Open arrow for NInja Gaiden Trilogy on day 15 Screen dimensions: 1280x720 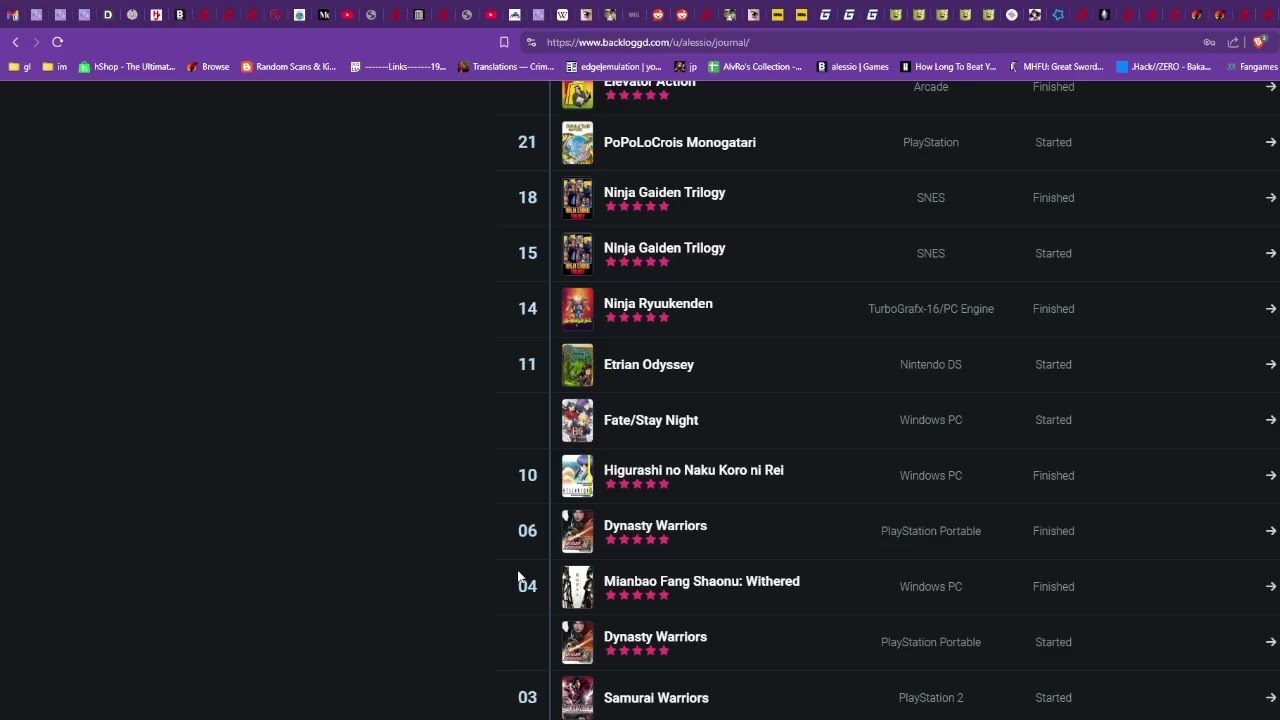(x=1270, y=253)
